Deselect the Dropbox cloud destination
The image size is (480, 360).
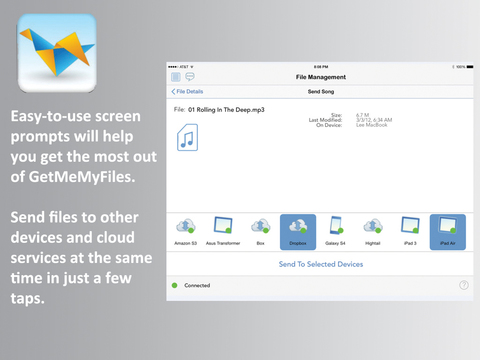click(x=298, y=232)
